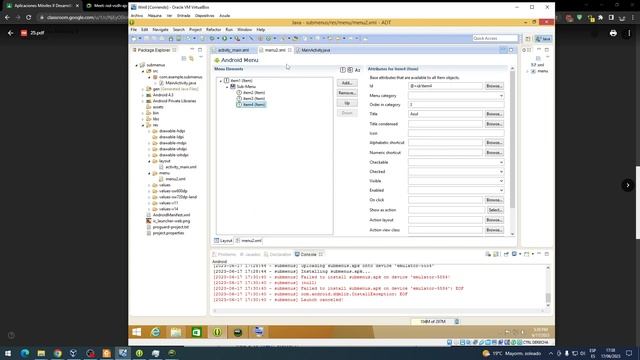Open the File menu
The image size is (640, 360).
coord(133,30)
